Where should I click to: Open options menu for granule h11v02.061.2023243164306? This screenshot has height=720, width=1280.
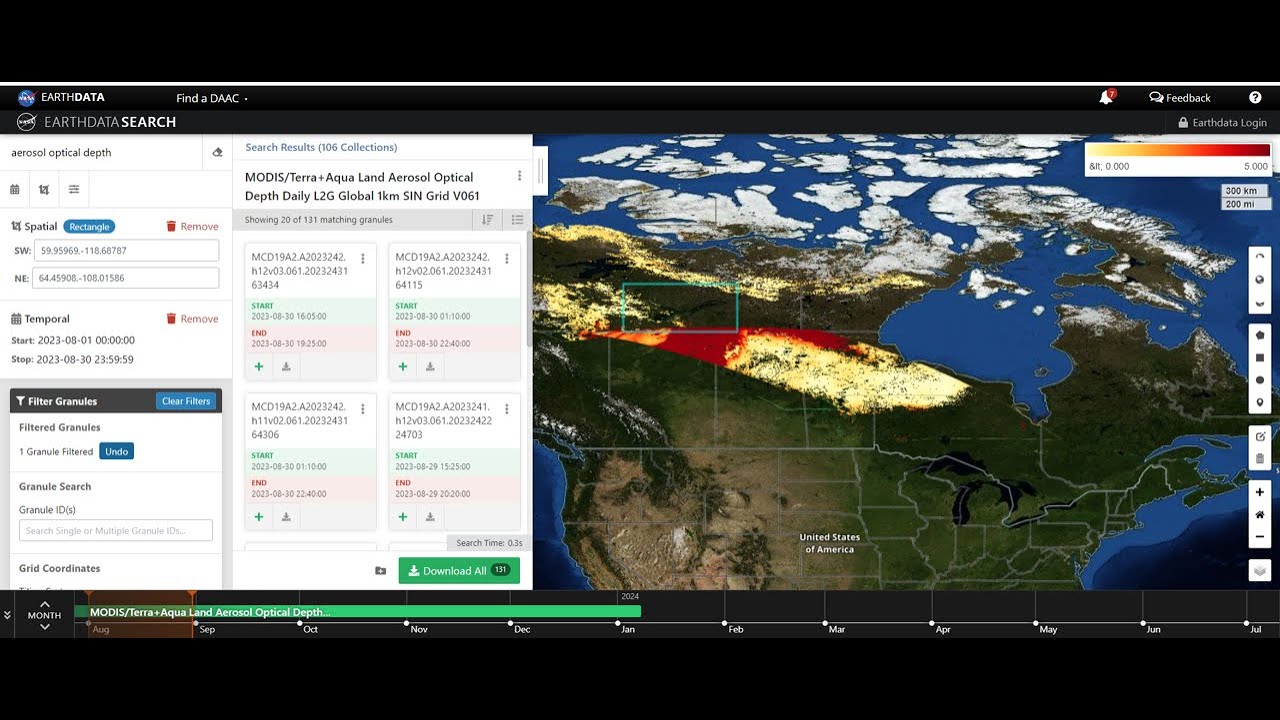363,408
